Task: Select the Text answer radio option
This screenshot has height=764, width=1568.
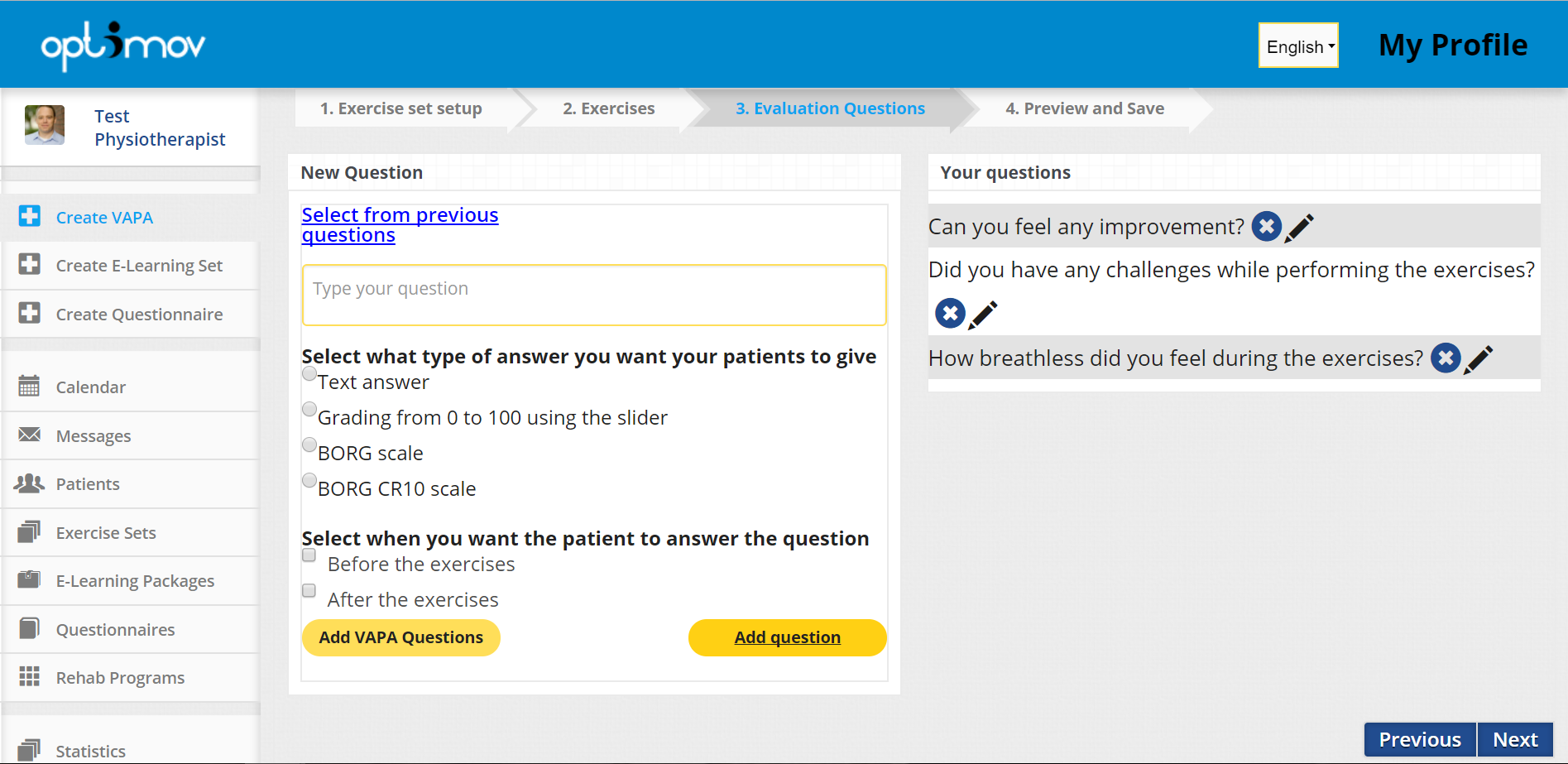Action: (x=309, y=374)
